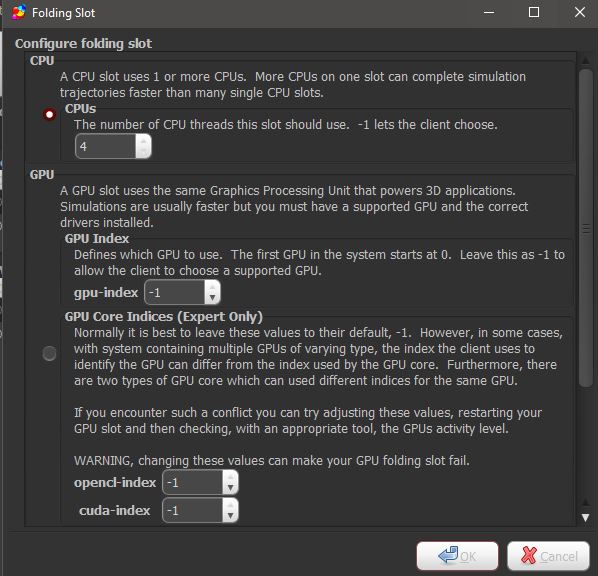Select the CPU slot radio button
598x576 pixels.
(x=49, y=114)
